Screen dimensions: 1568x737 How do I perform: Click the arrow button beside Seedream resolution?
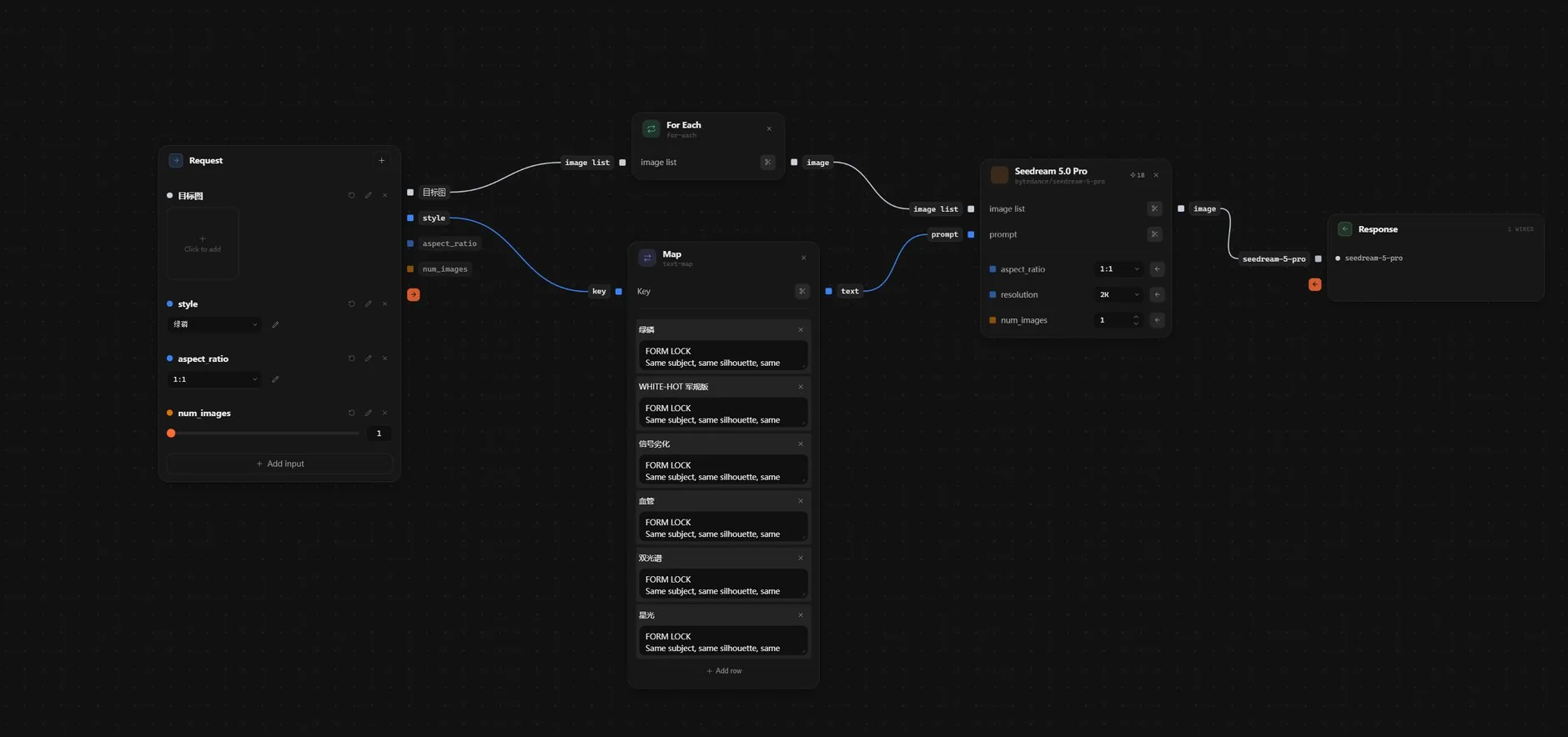[x=1157, y=294]
